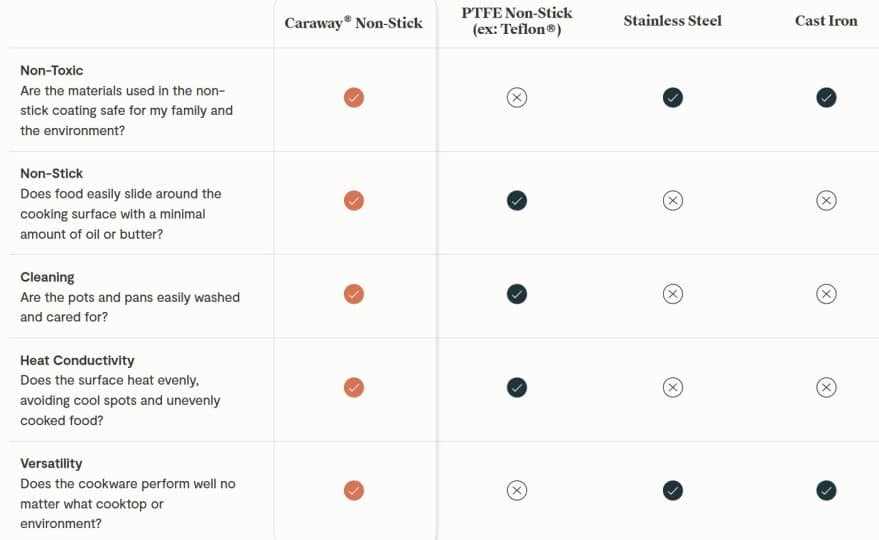The width and height of the screenshot is (879, 540).
Task: Click Stainless Steel's check for Non-Toxic
Action: pyautogui.click(x=673, y=97)
